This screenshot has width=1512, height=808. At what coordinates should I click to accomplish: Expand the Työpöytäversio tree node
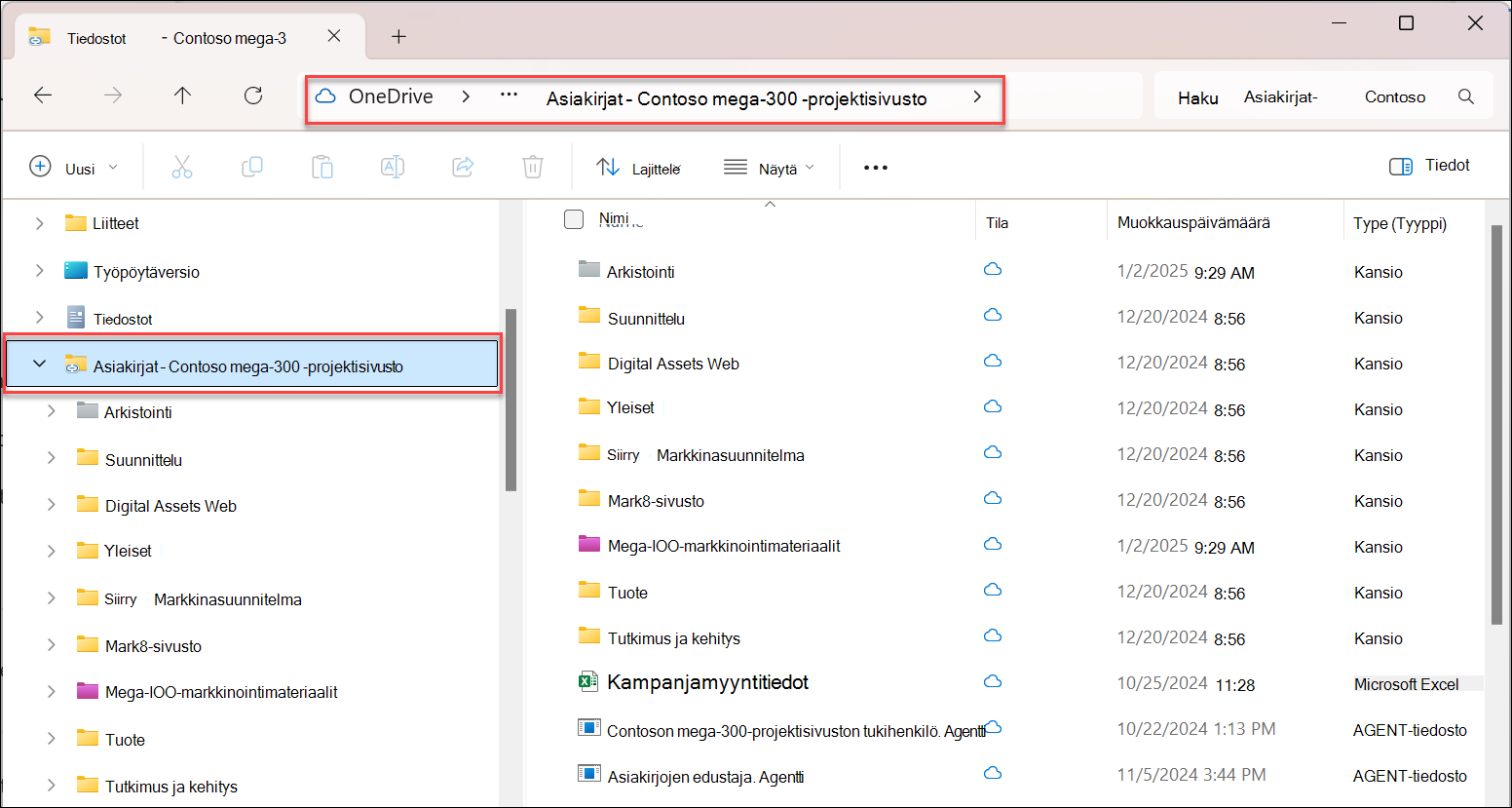click(x=39, y=271)
